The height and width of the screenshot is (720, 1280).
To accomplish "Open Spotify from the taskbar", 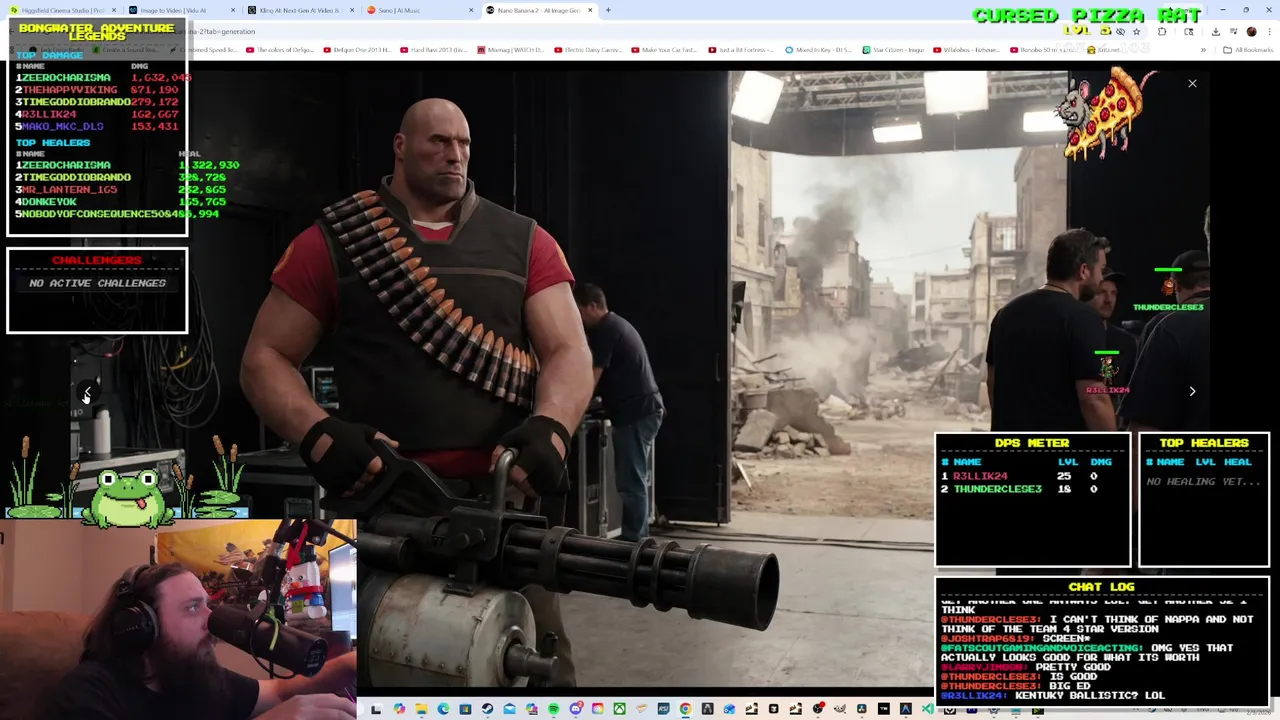I will 553,710.
